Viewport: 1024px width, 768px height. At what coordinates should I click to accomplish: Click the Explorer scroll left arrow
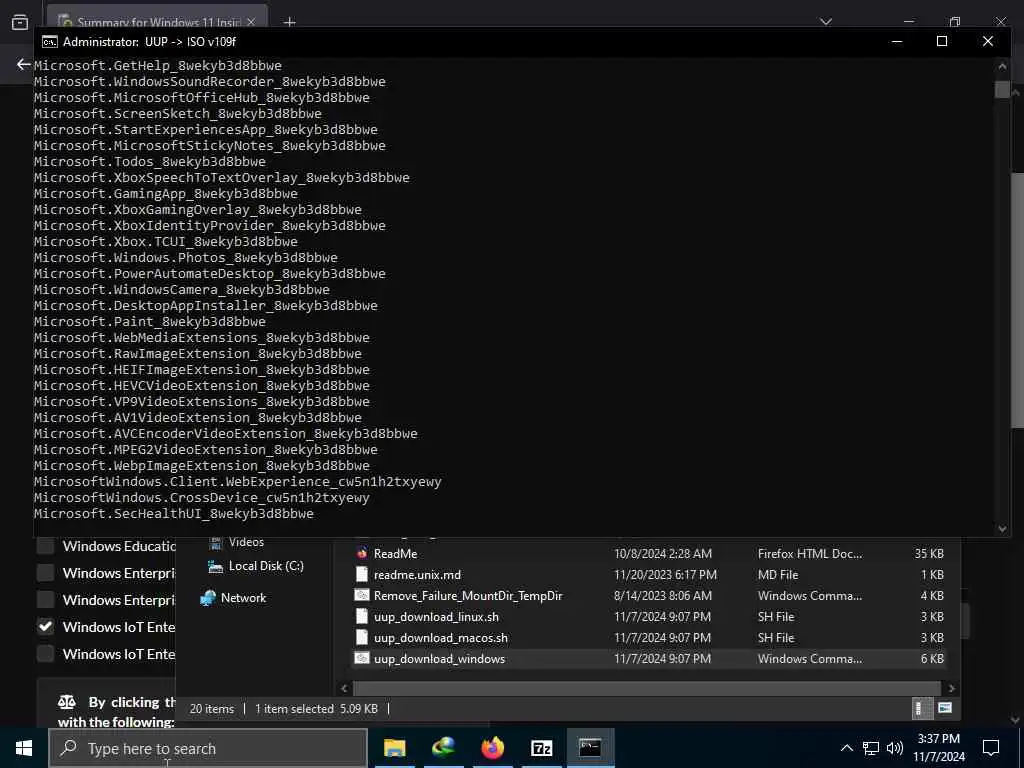pos(345,688)
